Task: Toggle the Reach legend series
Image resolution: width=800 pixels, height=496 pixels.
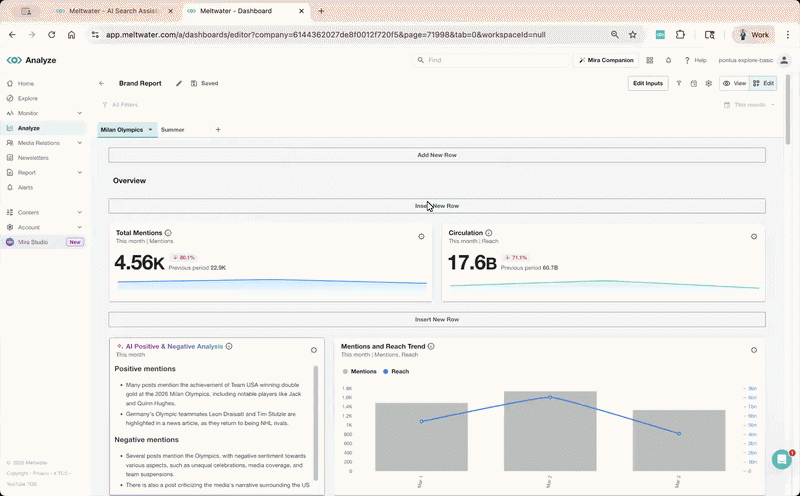Action: 396,371
